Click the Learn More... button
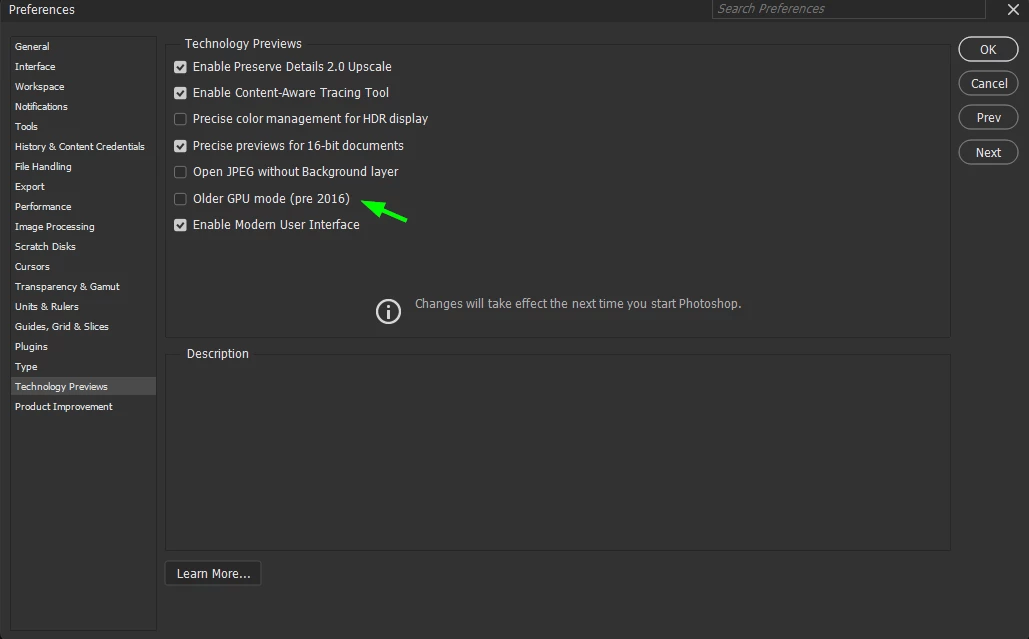Viewport: 1029px width, 639px height. [213, 573]
